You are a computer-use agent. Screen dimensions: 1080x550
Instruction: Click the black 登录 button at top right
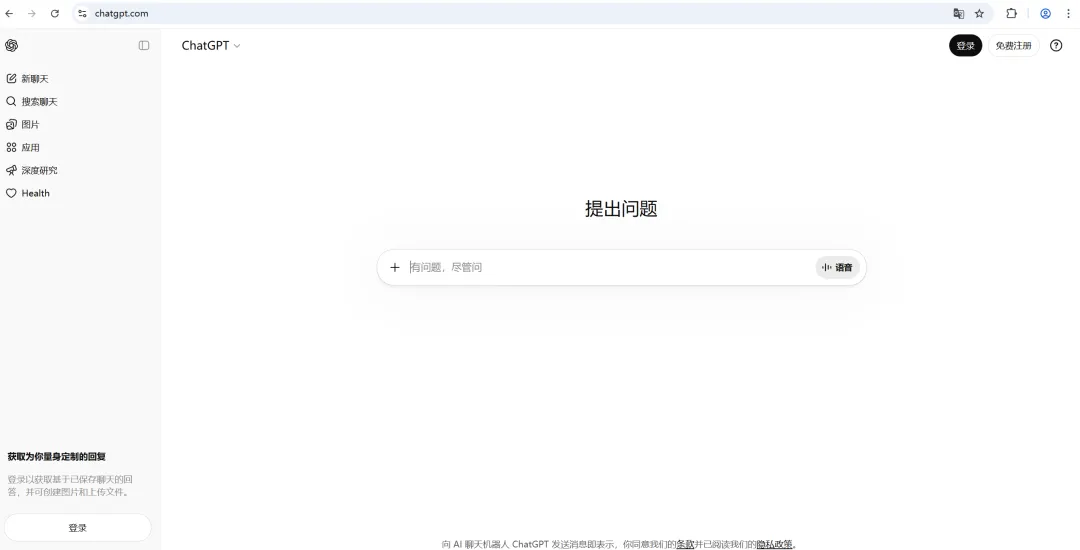coord(965,45)
